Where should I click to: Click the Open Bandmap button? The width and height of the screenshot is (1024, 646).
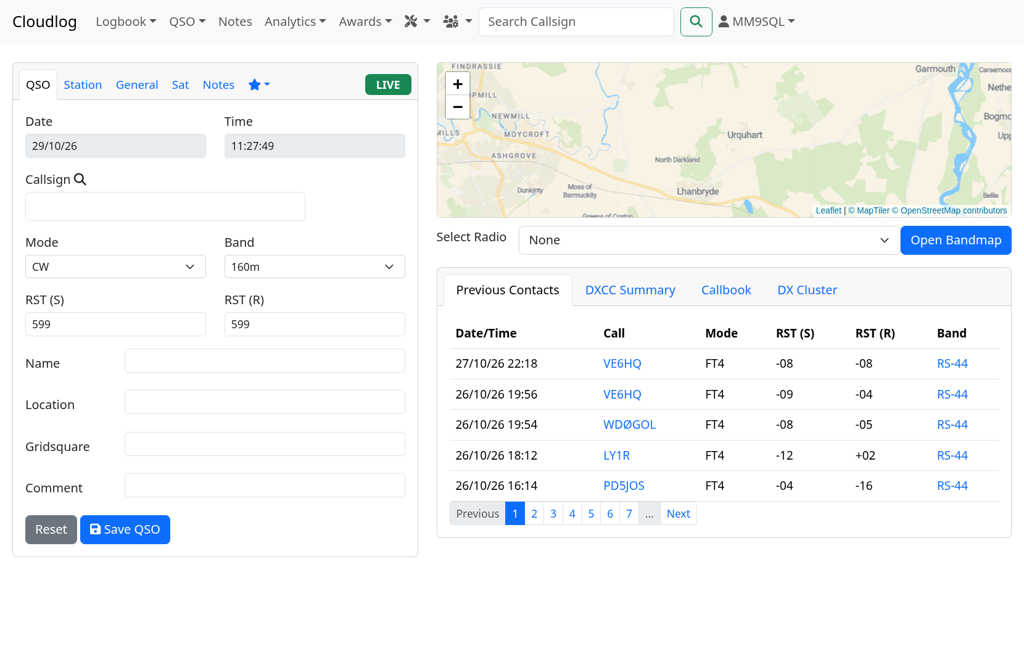point(955,240)
